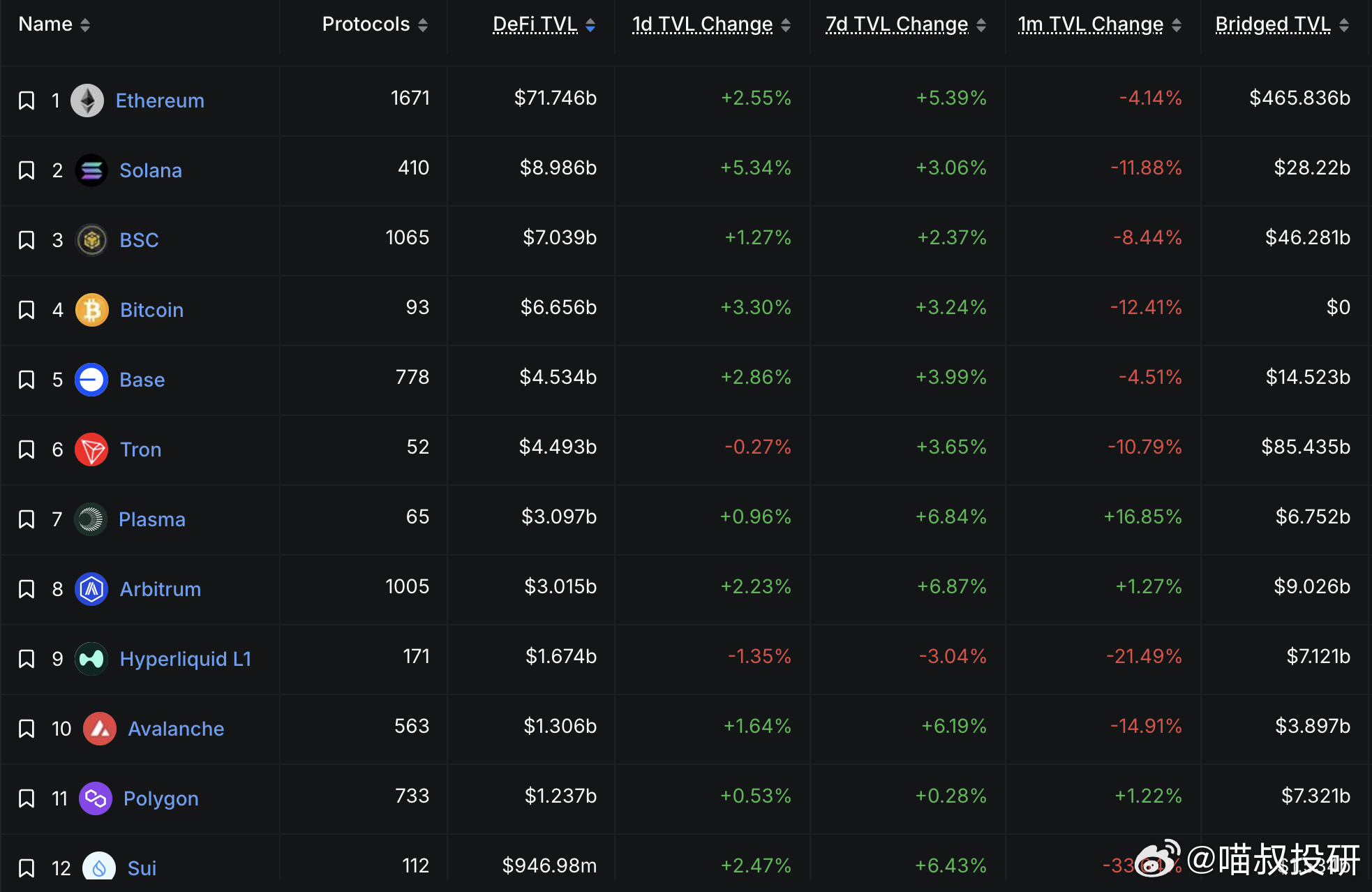Sort by 1d TVL Change column
This screenshot has width=1372, height=892.
[702, 24]
